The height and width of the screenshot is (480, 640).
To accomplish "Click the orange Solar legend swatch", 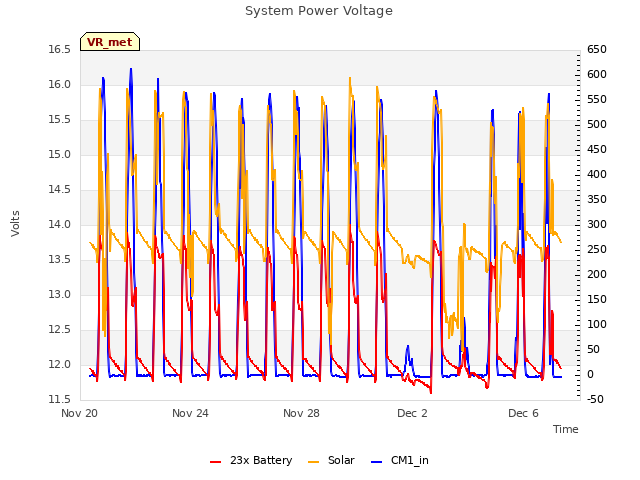I will (x=313, y=462).
